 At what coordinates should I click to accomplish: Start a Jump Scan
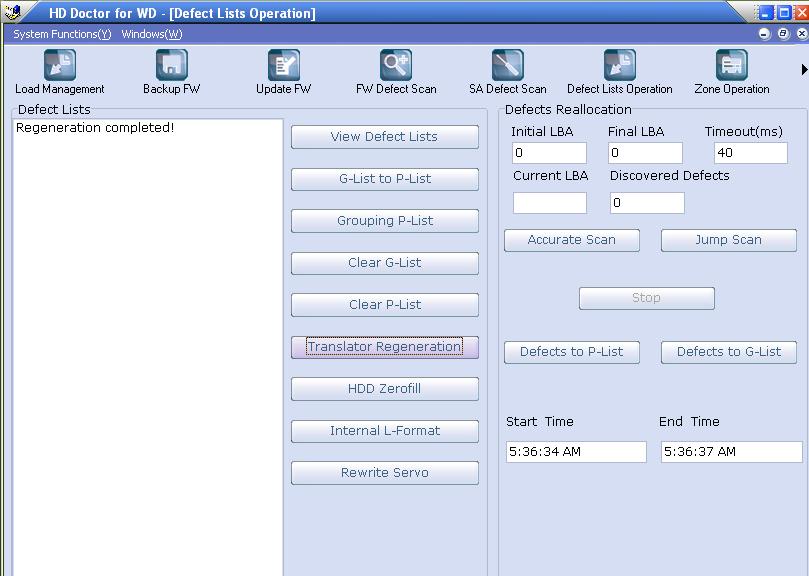[729, 240]
